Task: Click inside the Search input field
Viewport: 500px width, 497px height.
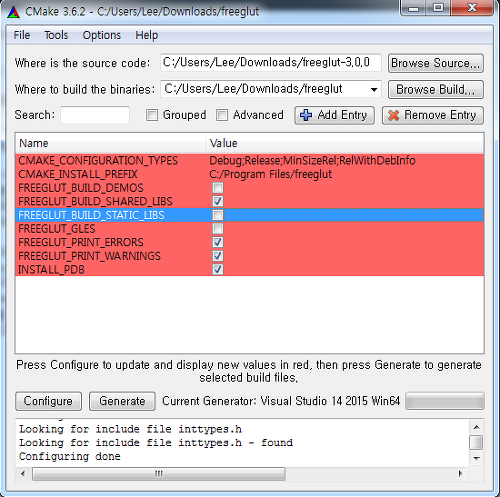Action: click(95, 115)
